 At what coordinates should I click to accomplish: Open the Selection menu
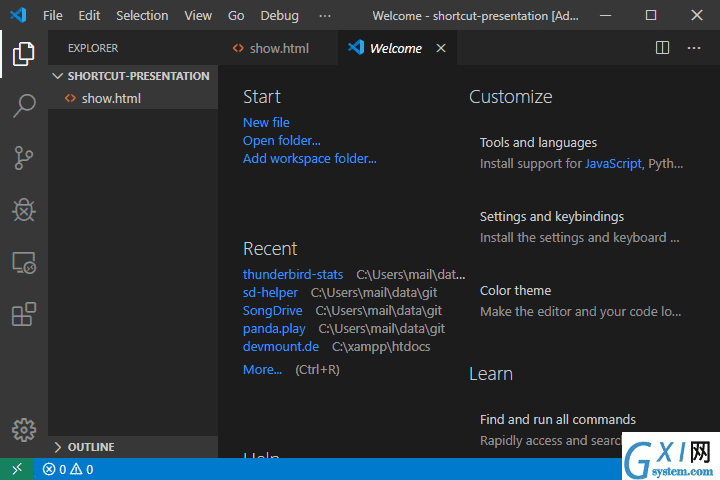tap(142, 16)
